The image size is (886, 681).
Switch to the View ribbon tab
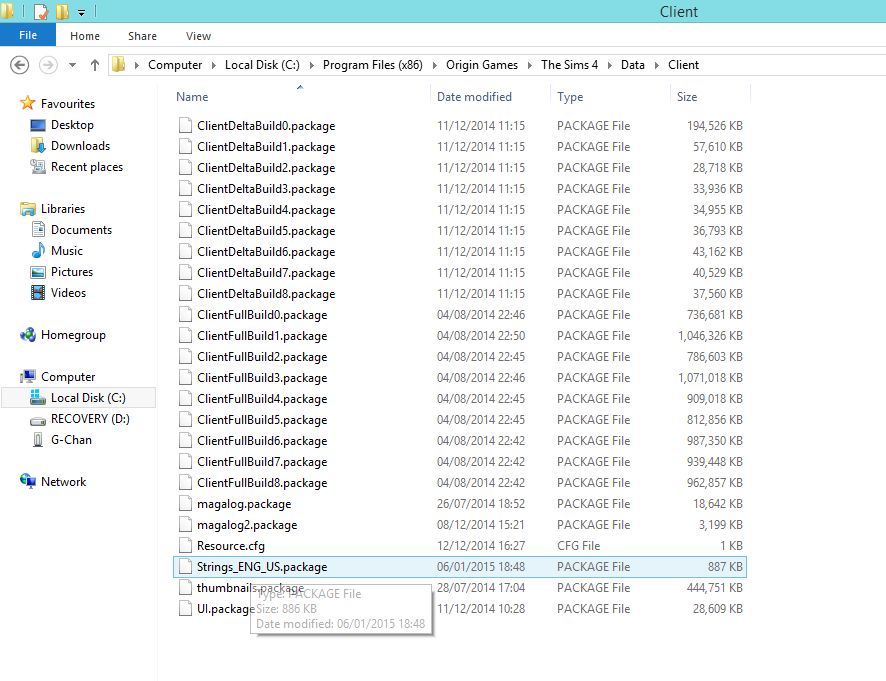198,35
